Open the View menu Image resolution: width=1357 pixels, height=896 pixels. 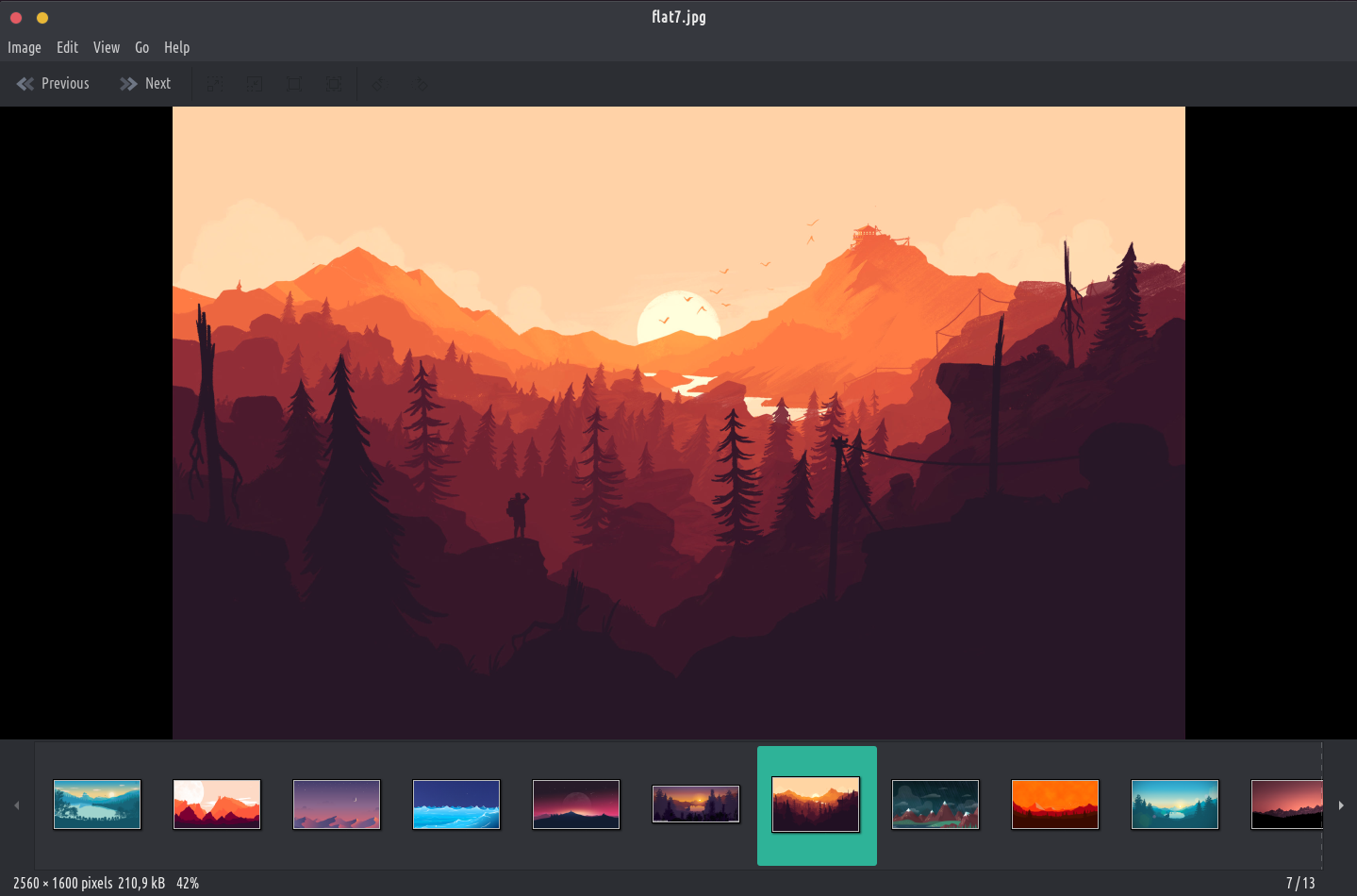[107, 47]
